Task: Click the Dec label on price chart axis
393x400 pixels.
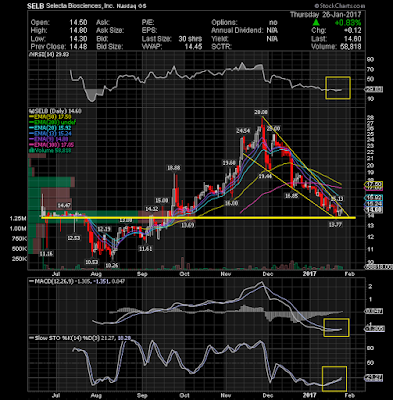Action: [x=268, y=274]
